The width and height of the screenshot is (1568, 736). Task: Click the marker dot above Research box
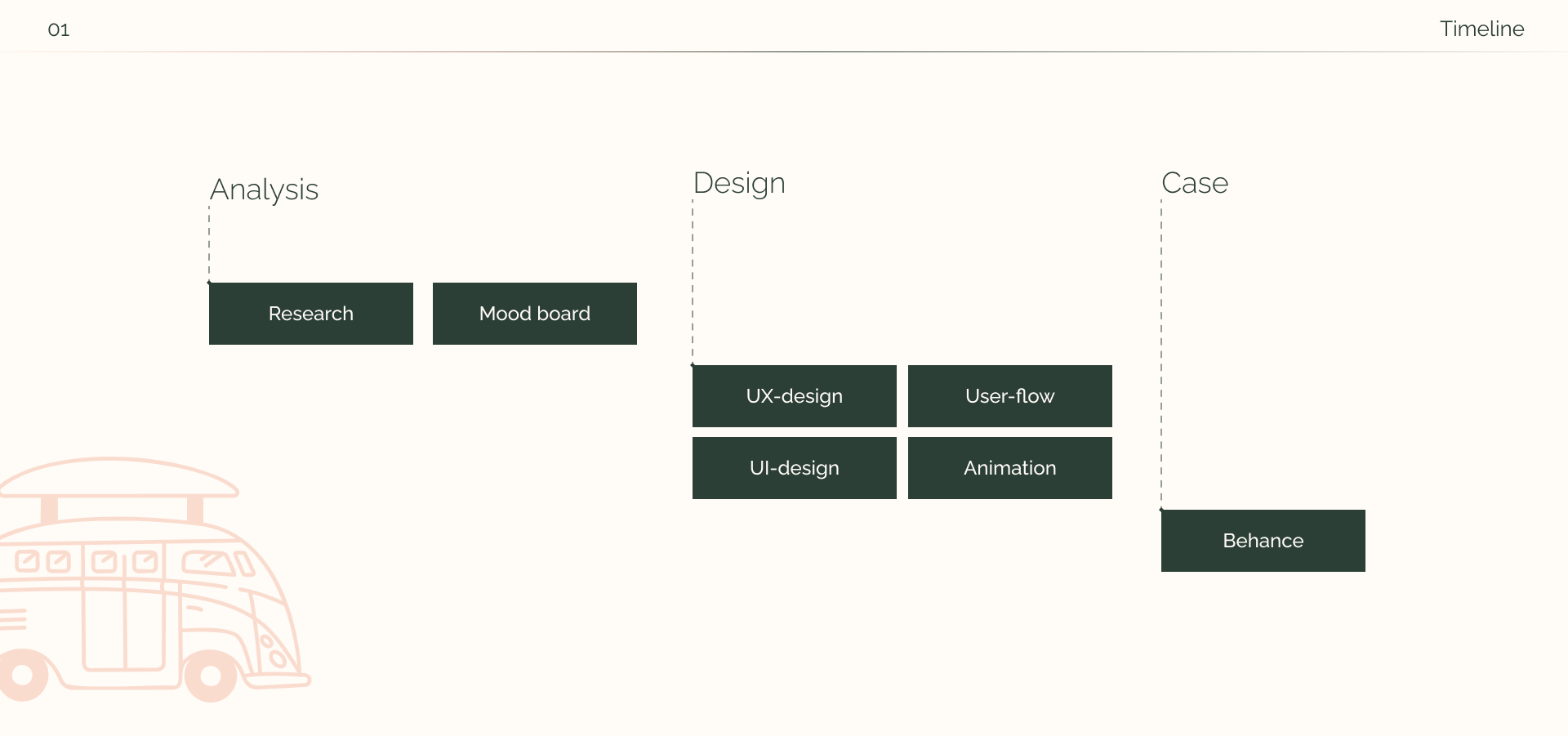209,283
